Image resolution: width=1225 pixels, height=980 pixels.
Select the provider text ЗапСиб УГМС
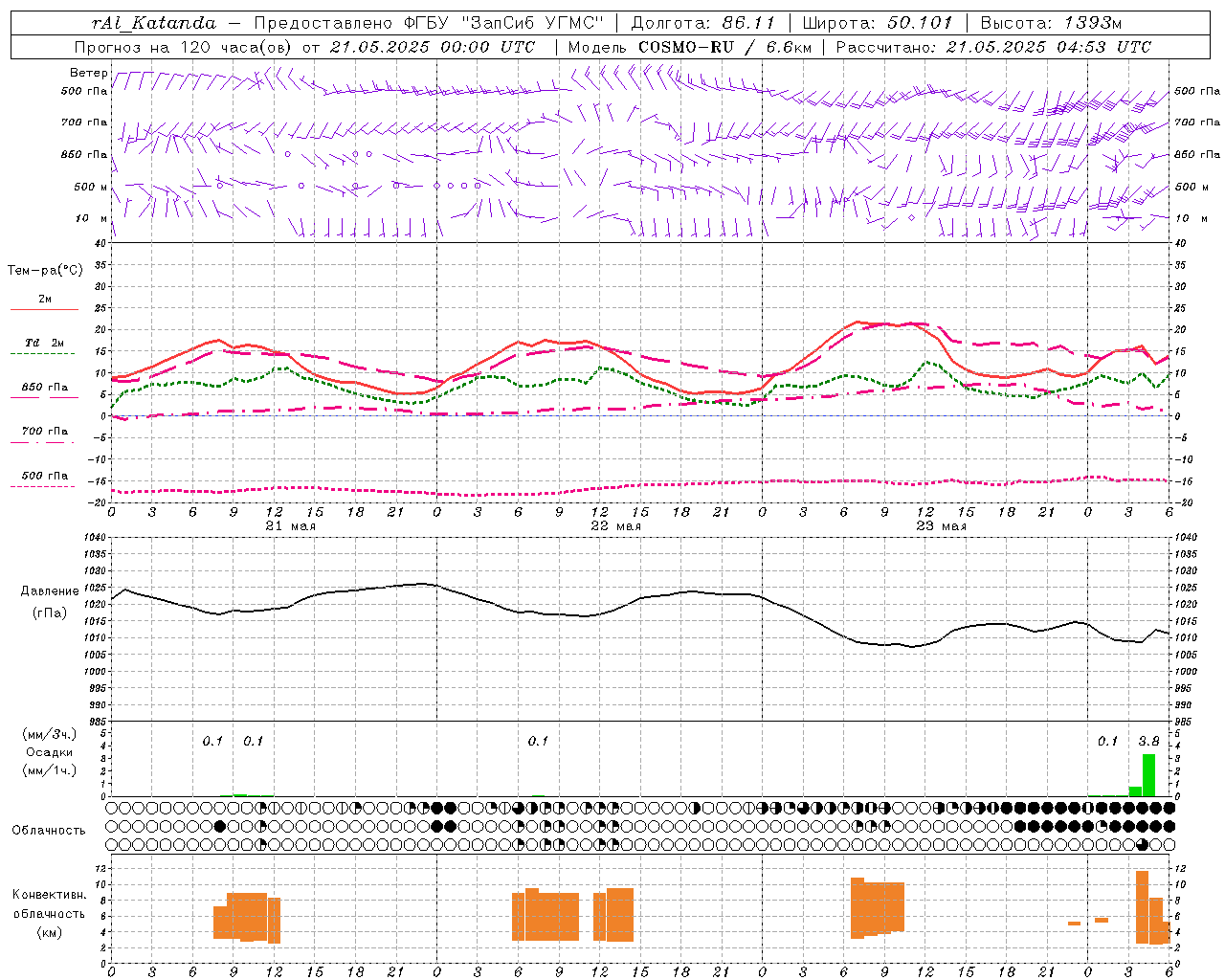[535, 23]
